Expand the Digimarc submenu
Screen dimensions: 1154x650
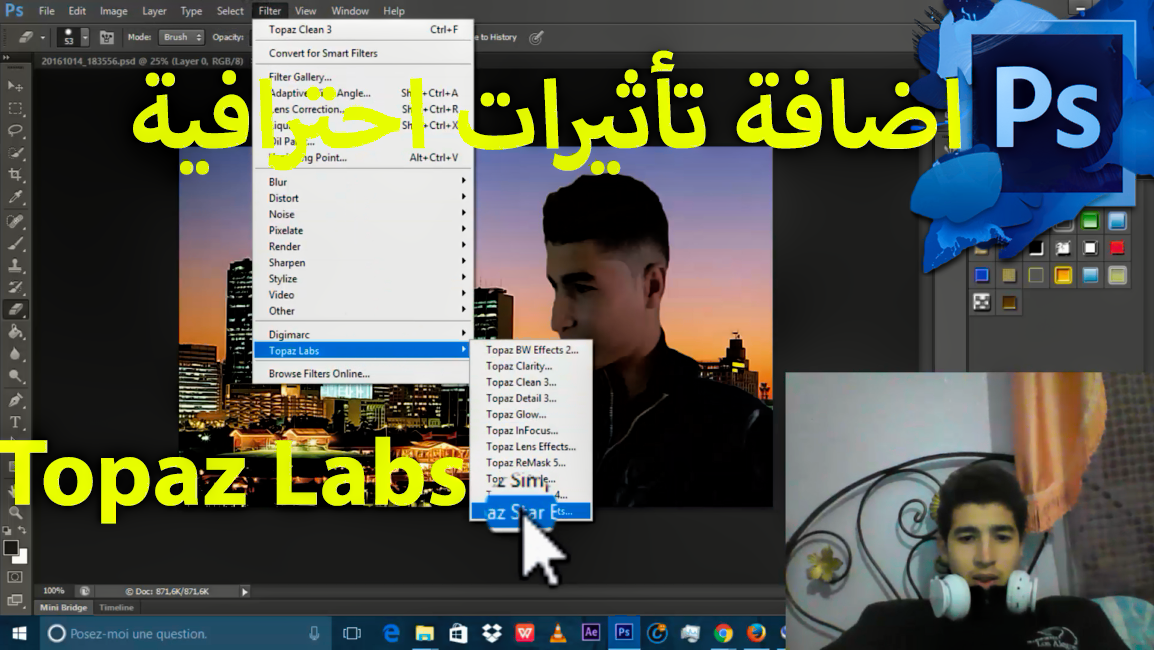click(x=362, y=334)
